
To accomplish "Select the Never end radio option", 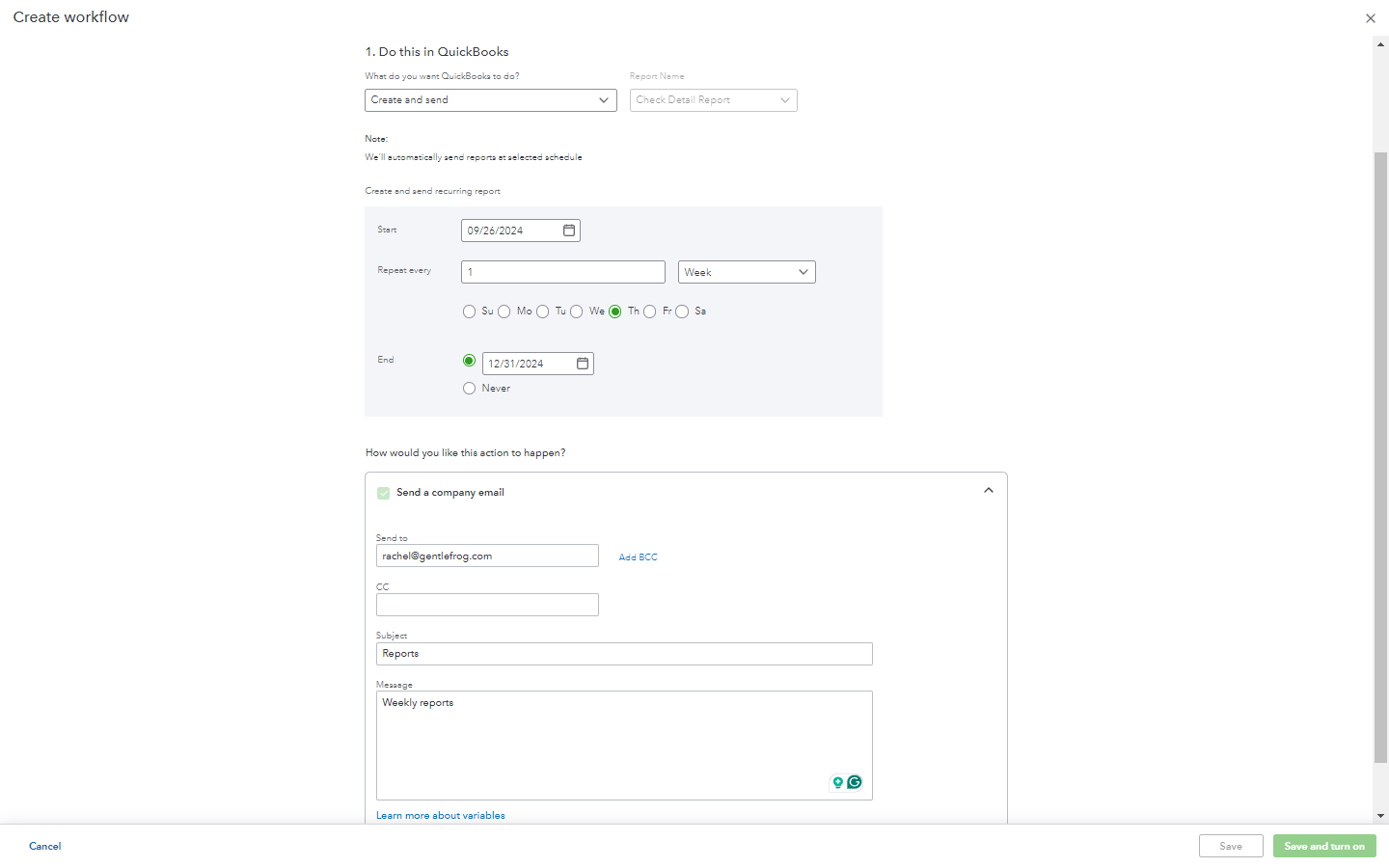I will (469, 389).
